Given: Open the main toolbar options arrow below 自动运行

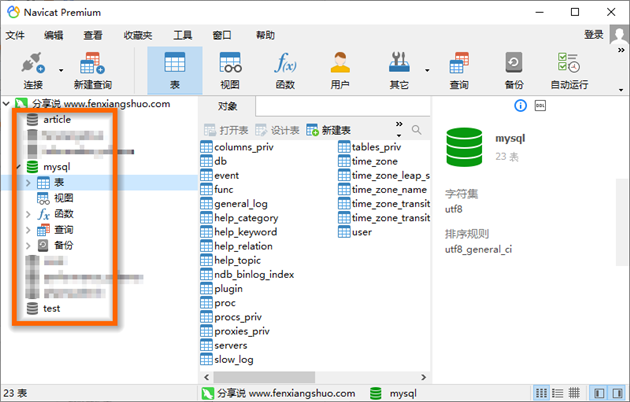Looking at the screenshot, I should tap(621, 90).
